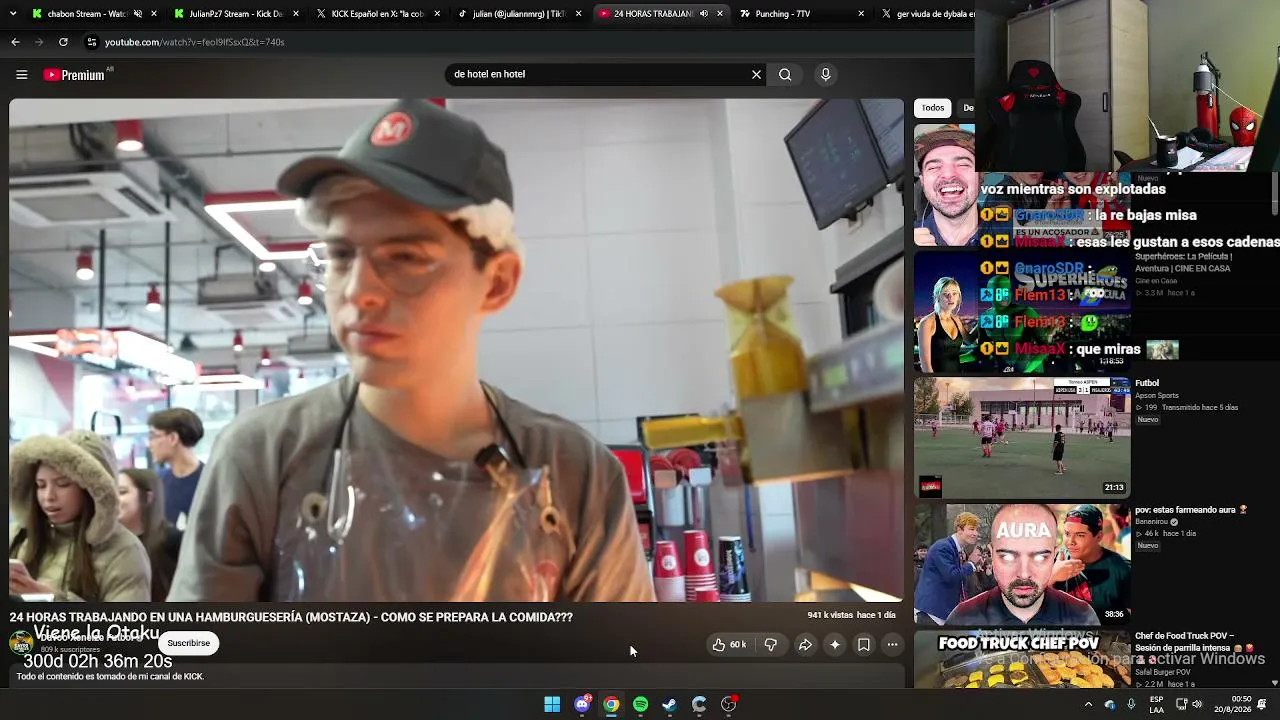Click the video player to pause
Image resolution: width=1280 pixels, height=720 pixels.
point(456,350)
